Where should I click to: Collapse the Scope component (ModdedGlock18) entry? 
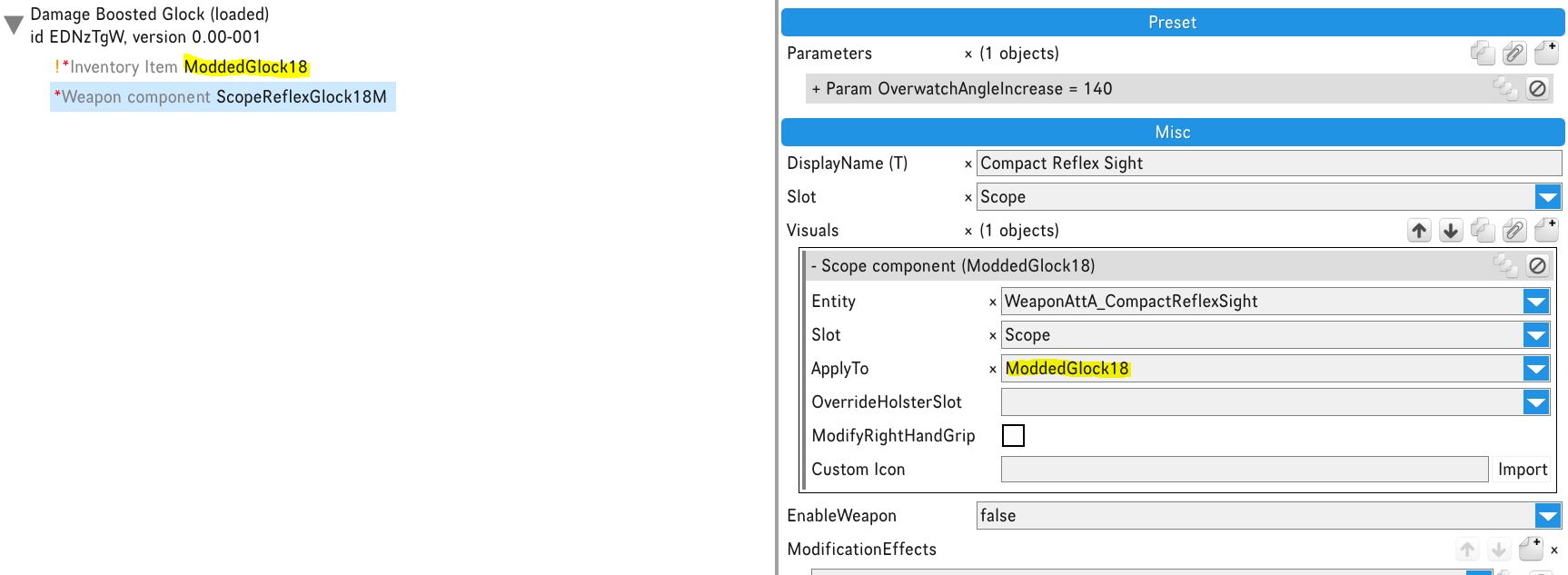814,266
